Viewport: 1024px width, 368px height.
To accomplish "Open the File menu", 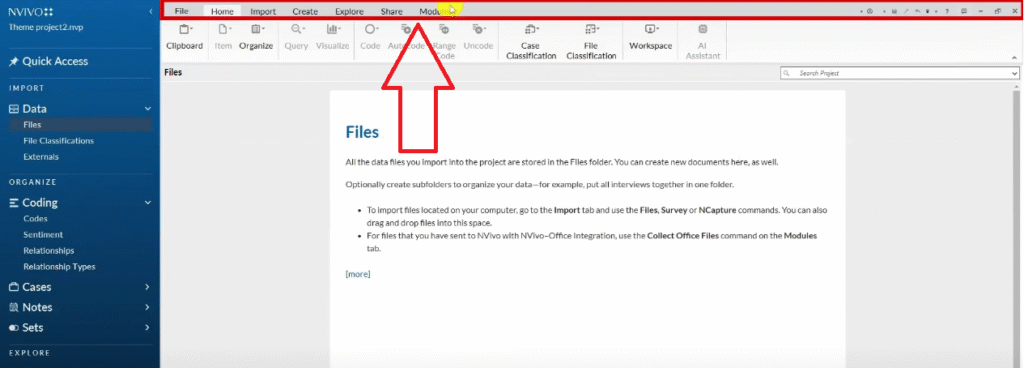I will coord(182,11).
